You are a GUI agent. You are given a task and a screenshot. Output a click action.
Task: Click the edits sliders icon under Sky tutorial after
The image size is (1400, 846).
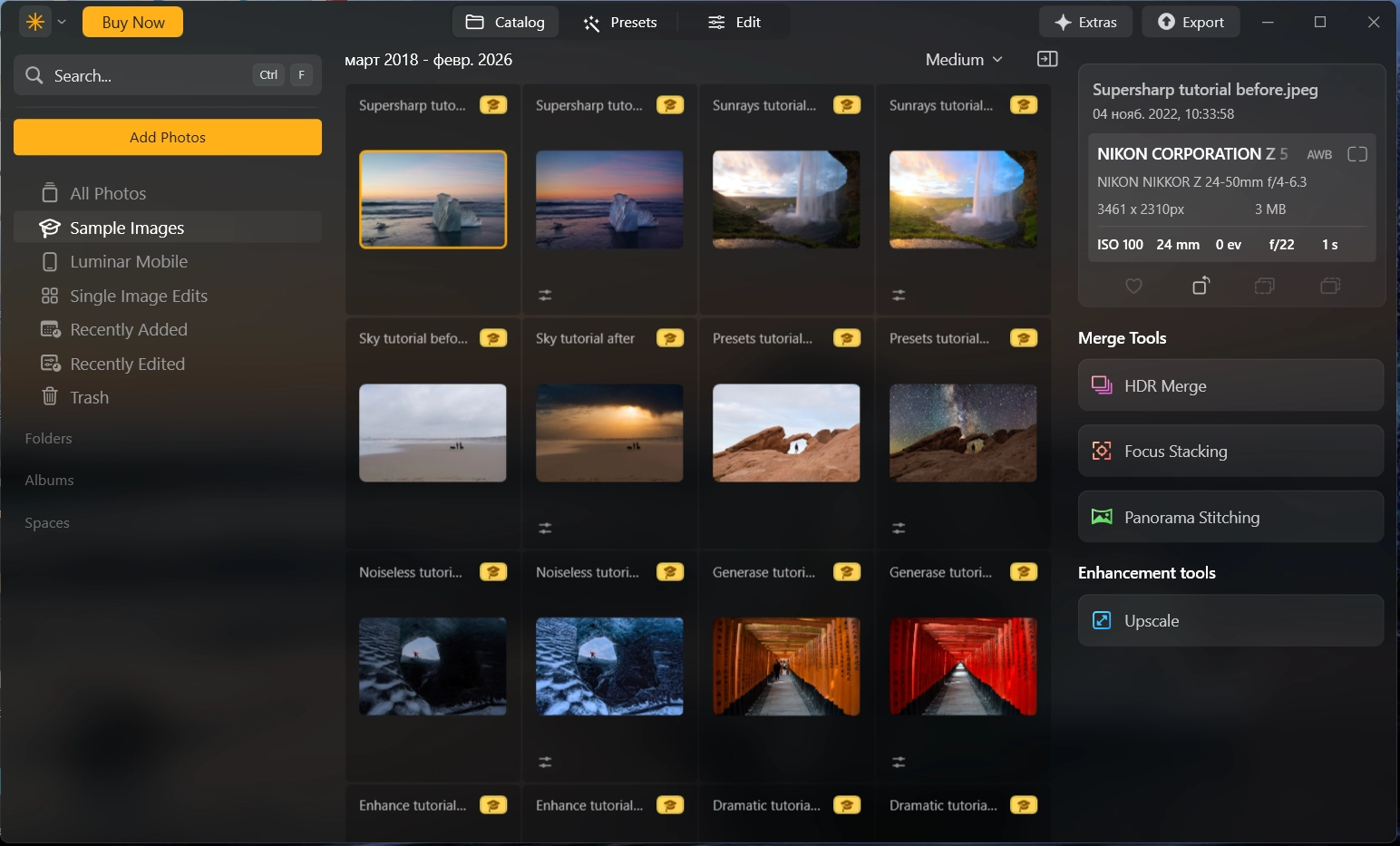545,528
